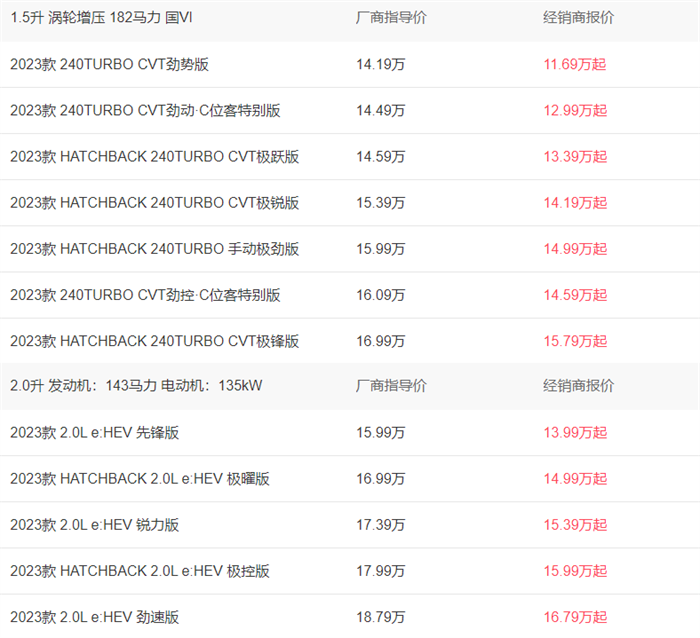Click 厂商指导价 header in 1.5升 section

[x=391, y=17]
